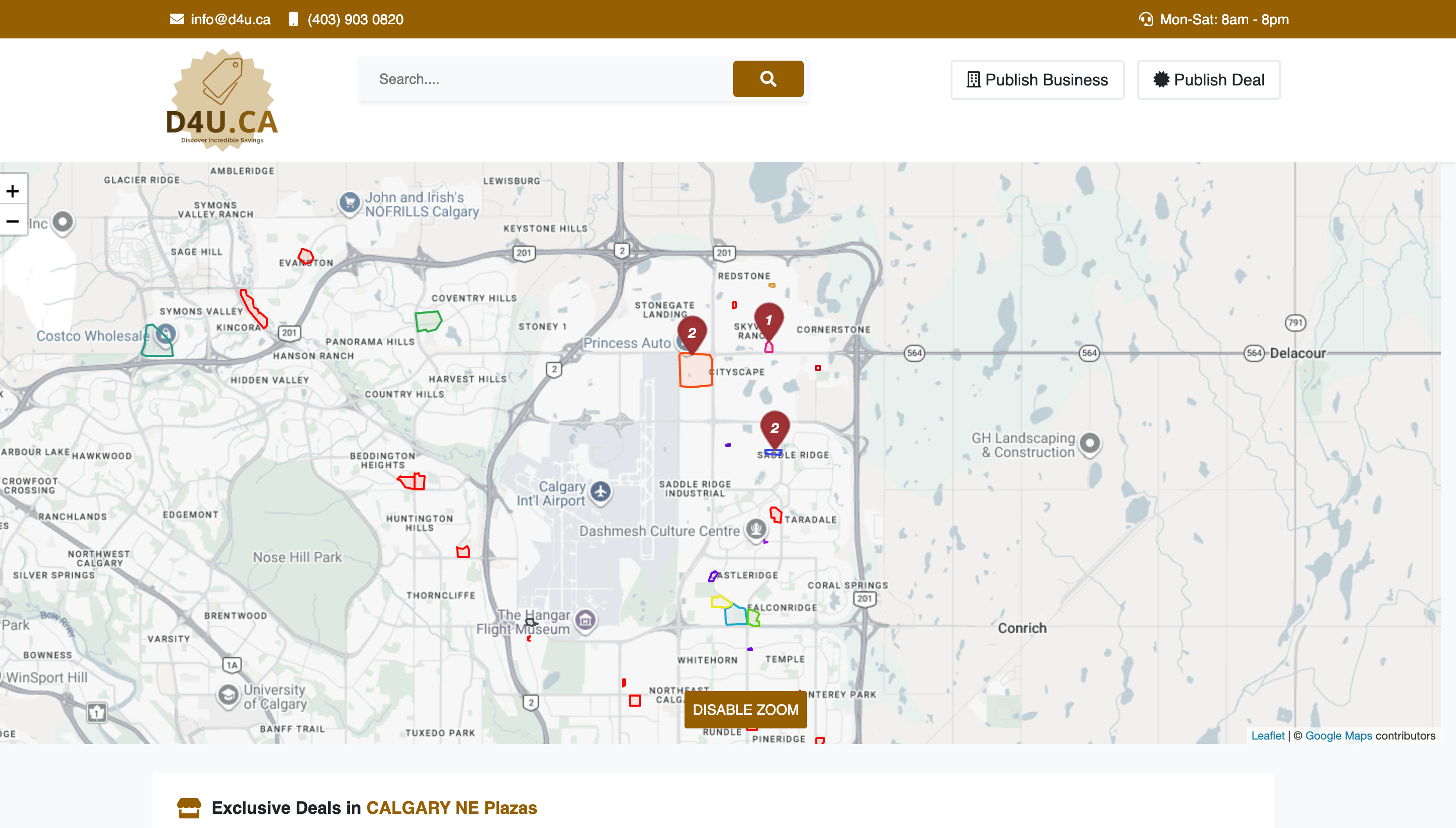This screenshot has width=1456, height=828.
Task: Open the Leaflet attribution link
Action: [1268, 735]
